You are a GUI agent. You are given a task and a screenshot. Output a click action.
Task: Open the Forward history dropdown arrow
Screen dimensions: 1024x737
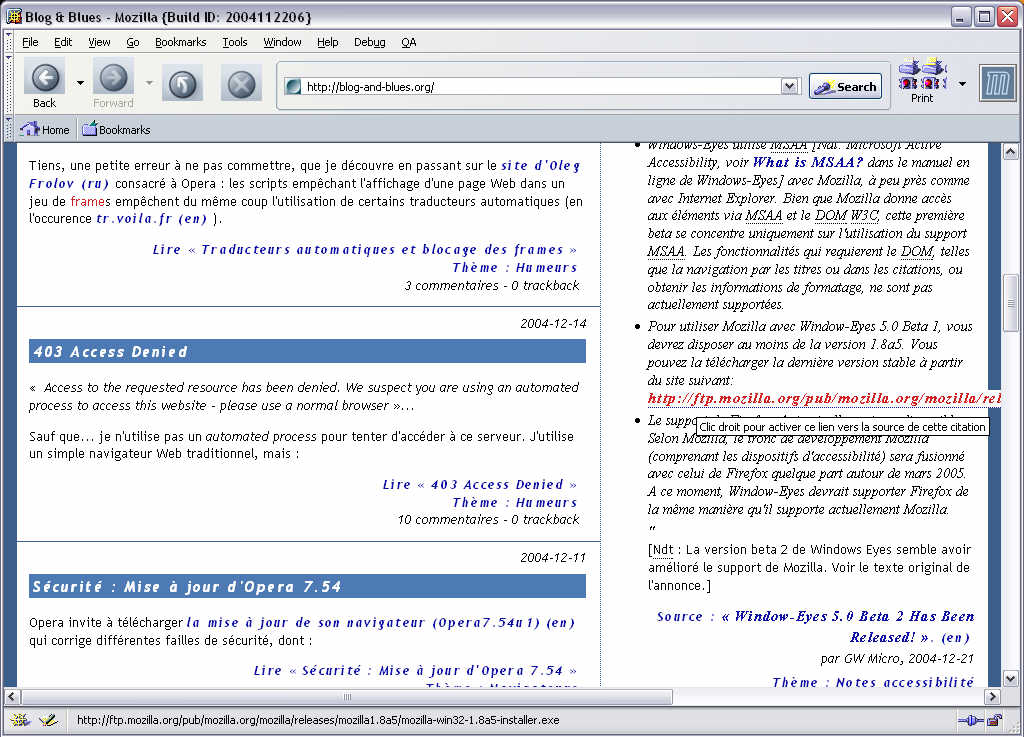pyautogui.click(x=149, y=83)
